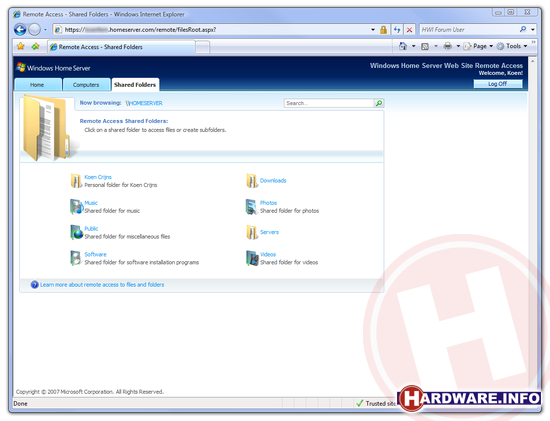550x421 pixels.
Task: Click the RSS Feeds toolbar icon
Action: 425,46
